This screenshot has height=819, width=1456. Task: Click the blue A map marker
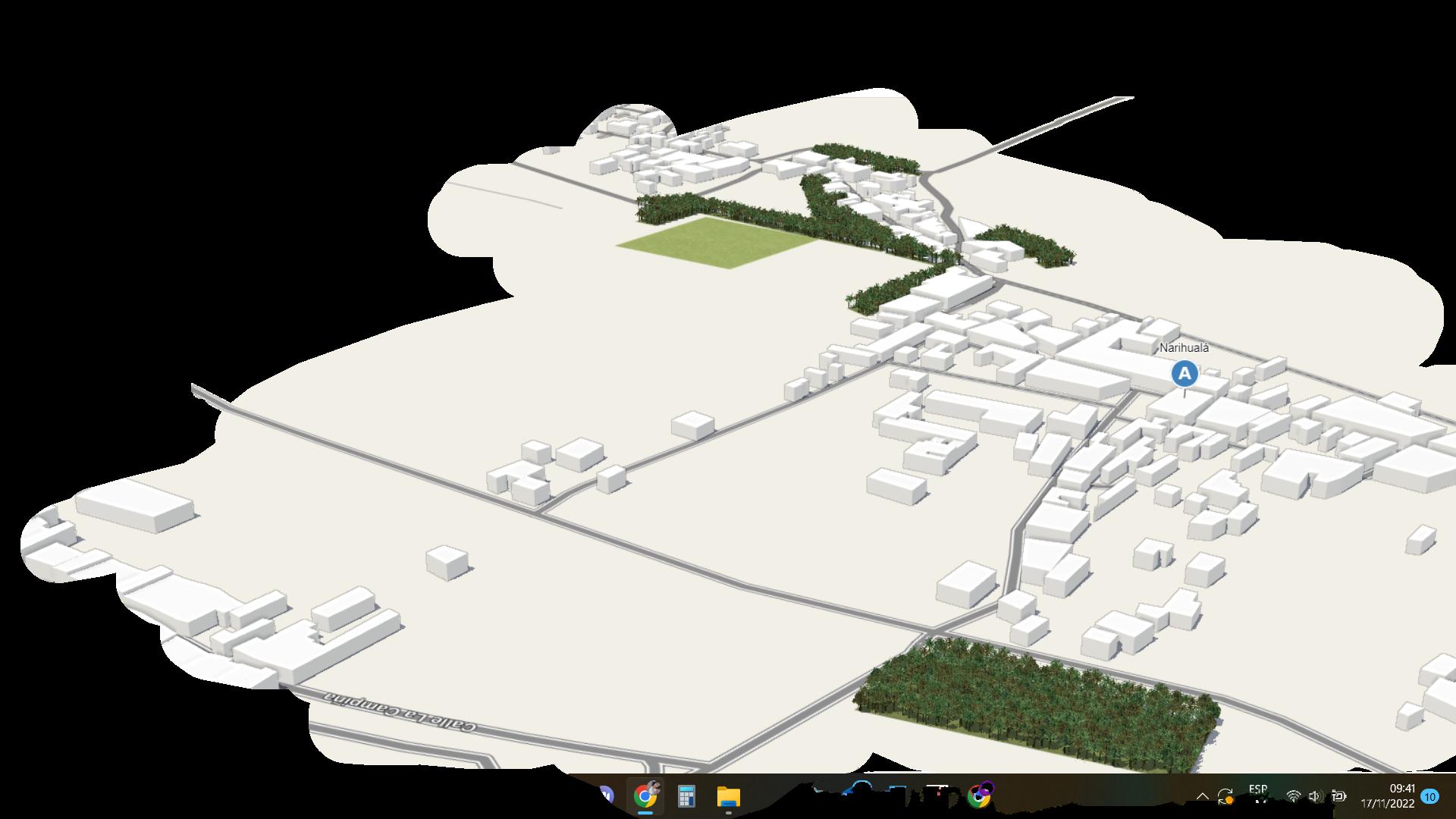[x=1185, y=374]
